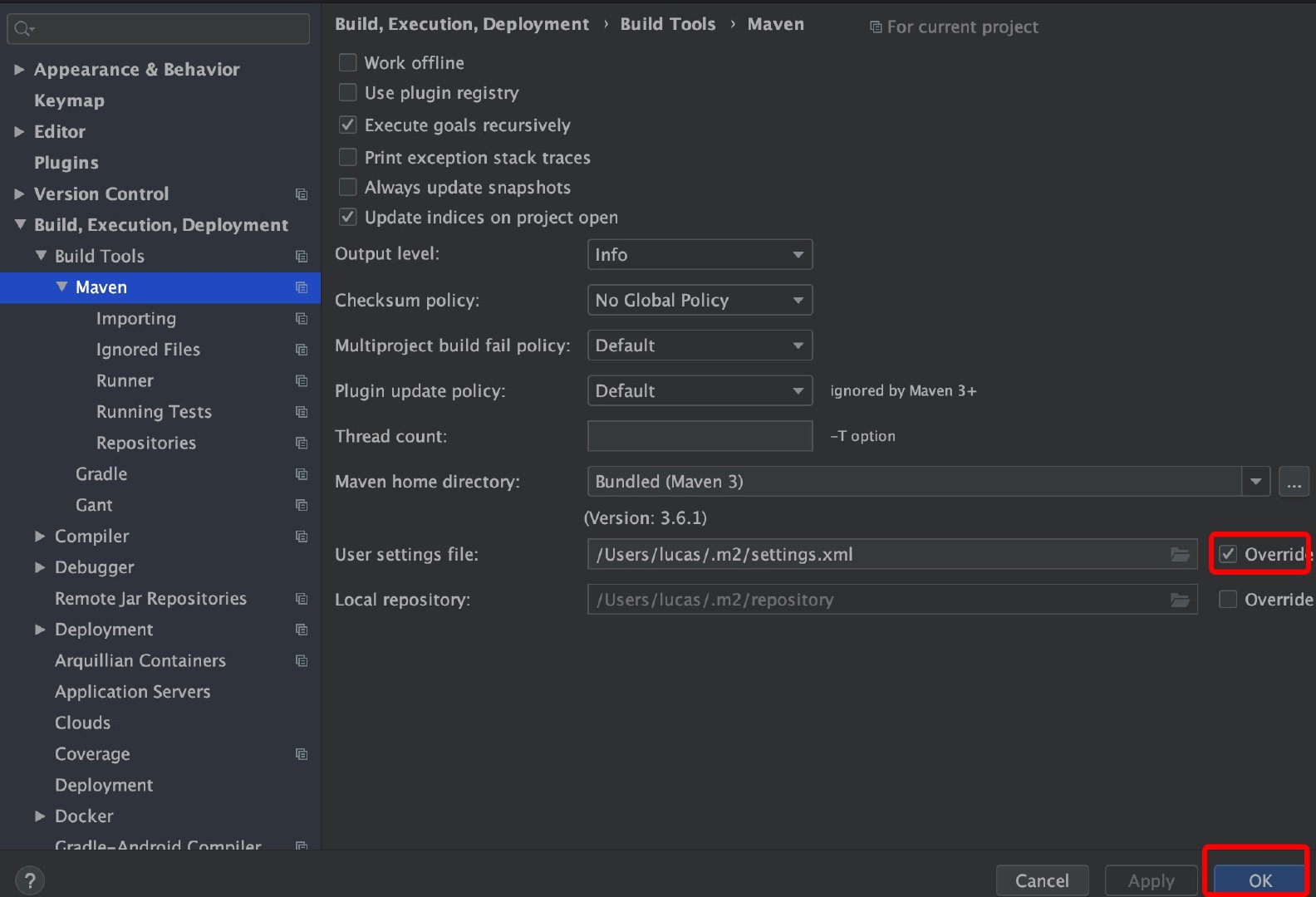
Task: Open the Output level dropdown
Action: coord(700,255)
